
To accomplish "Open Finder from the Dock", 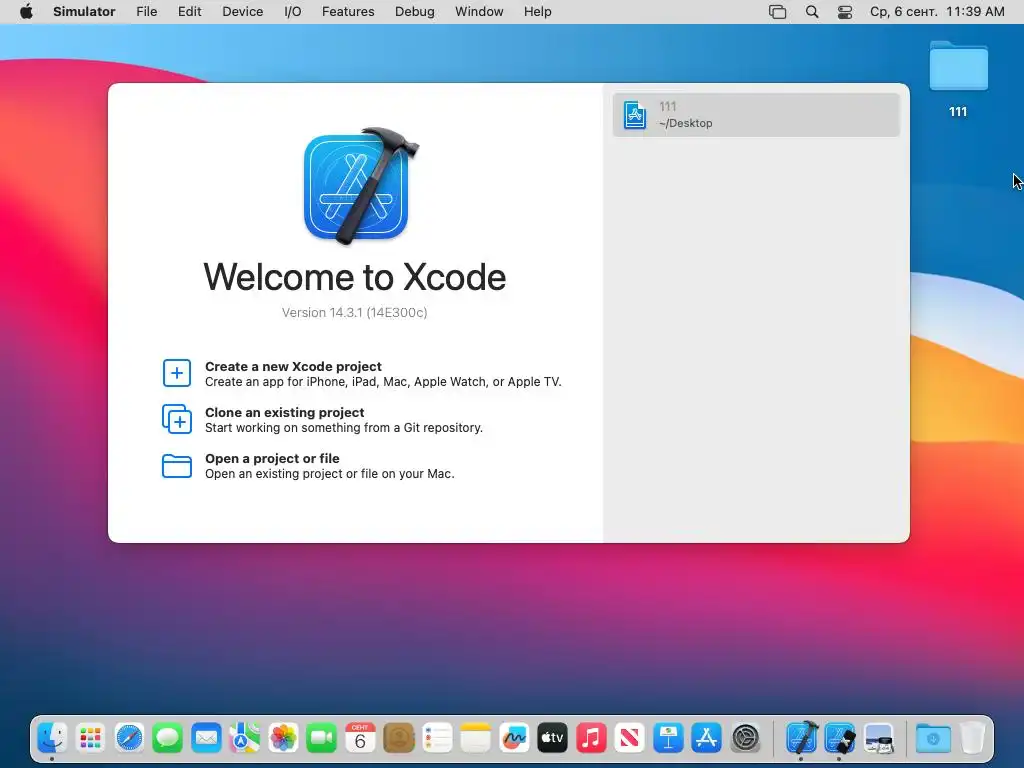I will [x=52, y=739].
